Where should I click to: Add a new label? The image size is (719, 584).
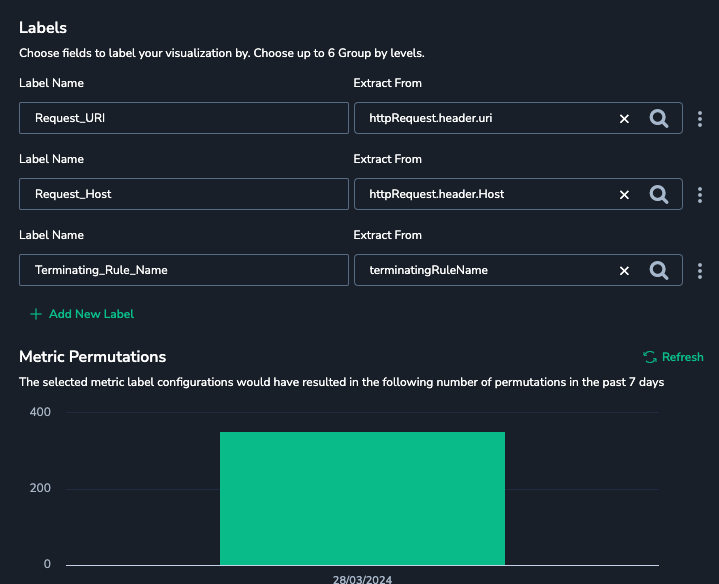pos(82,314)
